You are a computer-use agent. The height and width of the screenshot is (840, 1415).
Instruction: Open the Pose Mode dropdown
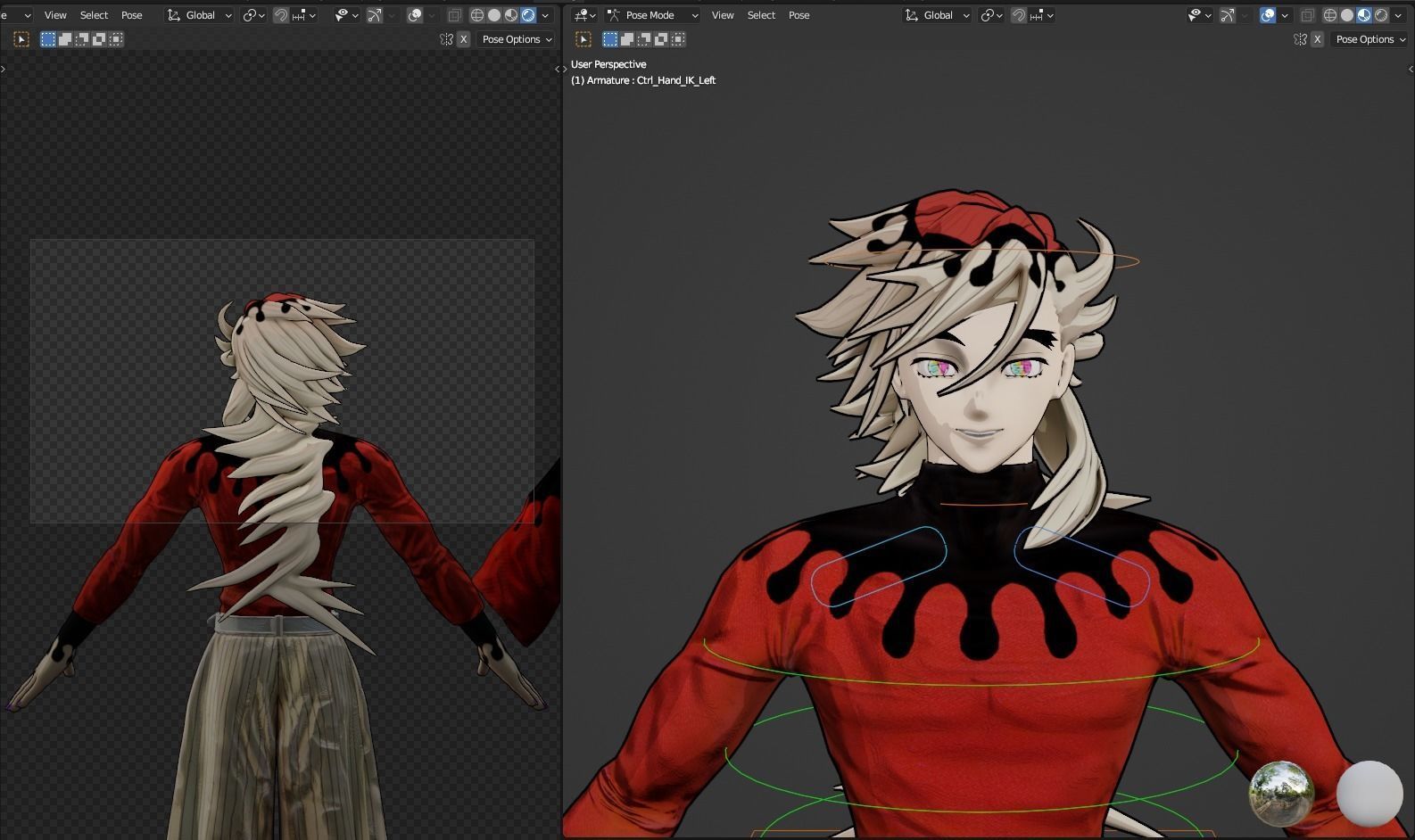tap(652, 15)
